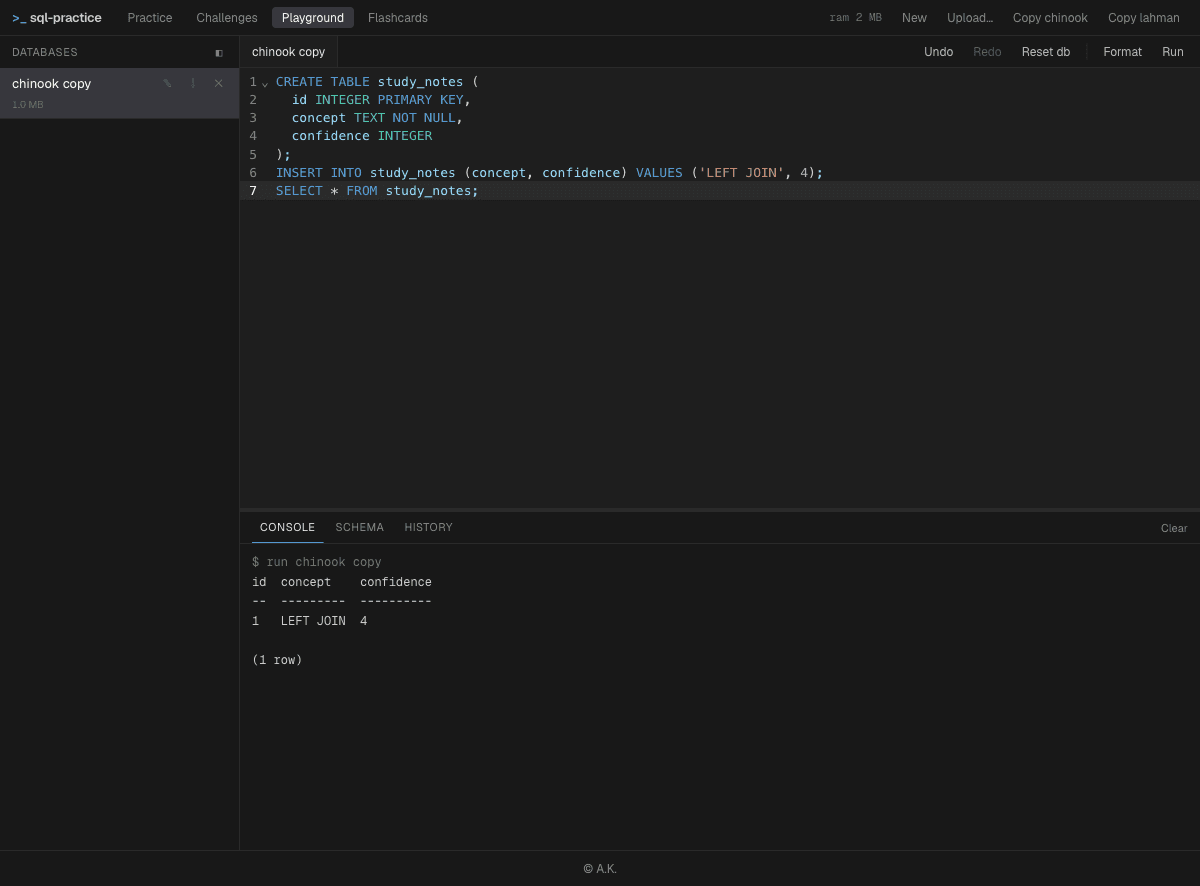Screen dimensions: 1200x886
Task: Select the Playground nav item
Action: (x=313, y=18)
